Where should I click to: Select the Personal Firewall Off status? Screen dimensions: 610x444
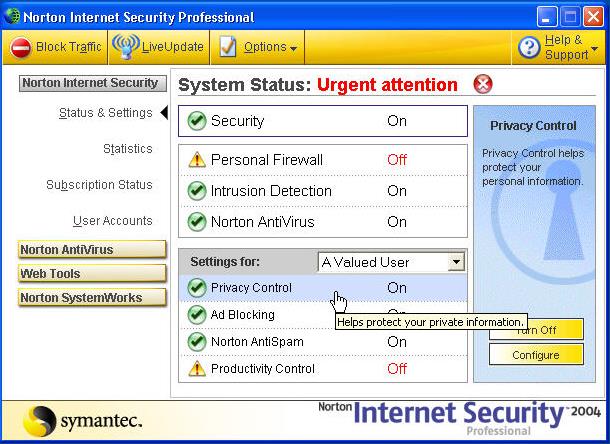point(397,160)
